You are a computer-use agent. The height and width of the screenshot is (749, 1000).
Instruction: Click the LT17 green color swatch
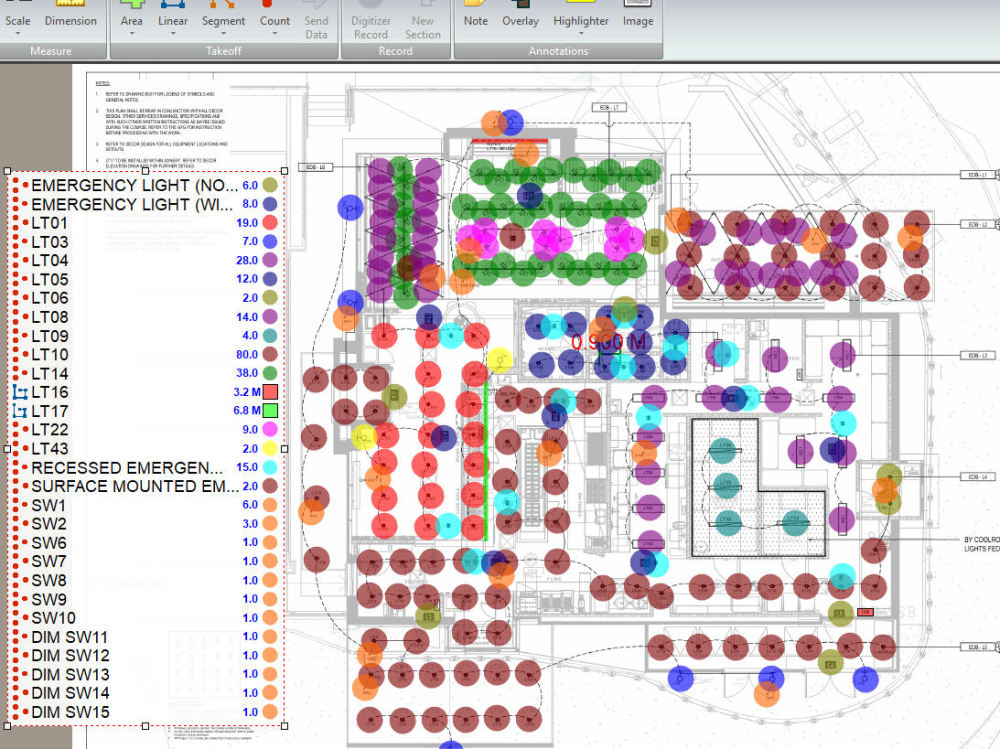pyautogui.click(x=270, y=411)
